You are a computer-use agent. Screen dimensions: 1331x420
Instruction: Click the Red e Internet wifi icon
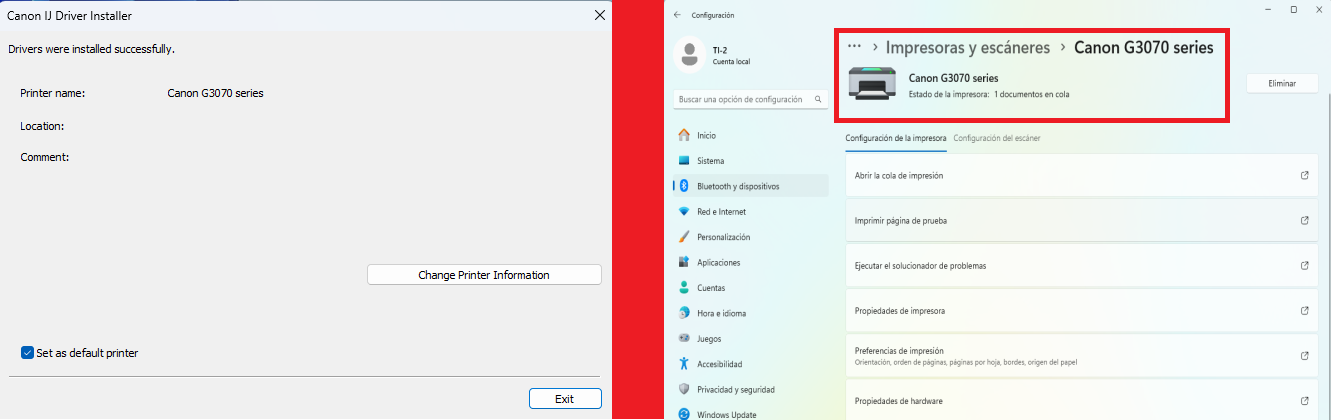click(x=684, y=212)
